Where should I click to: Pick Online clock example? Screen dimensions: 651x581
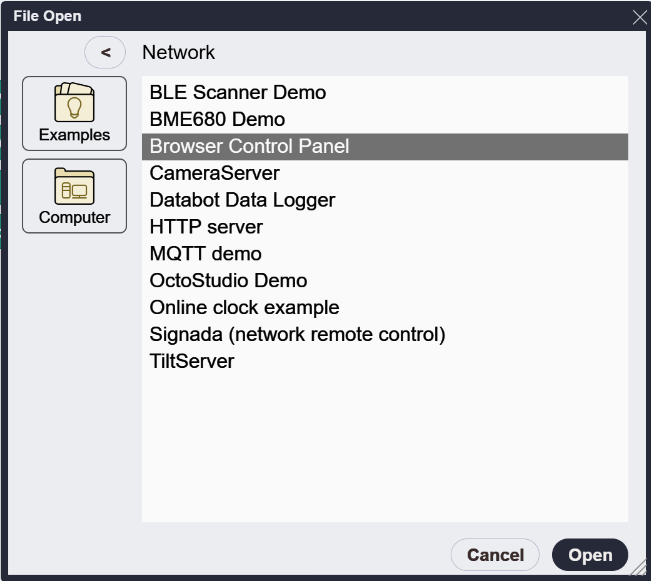click(x=385, y=308)
